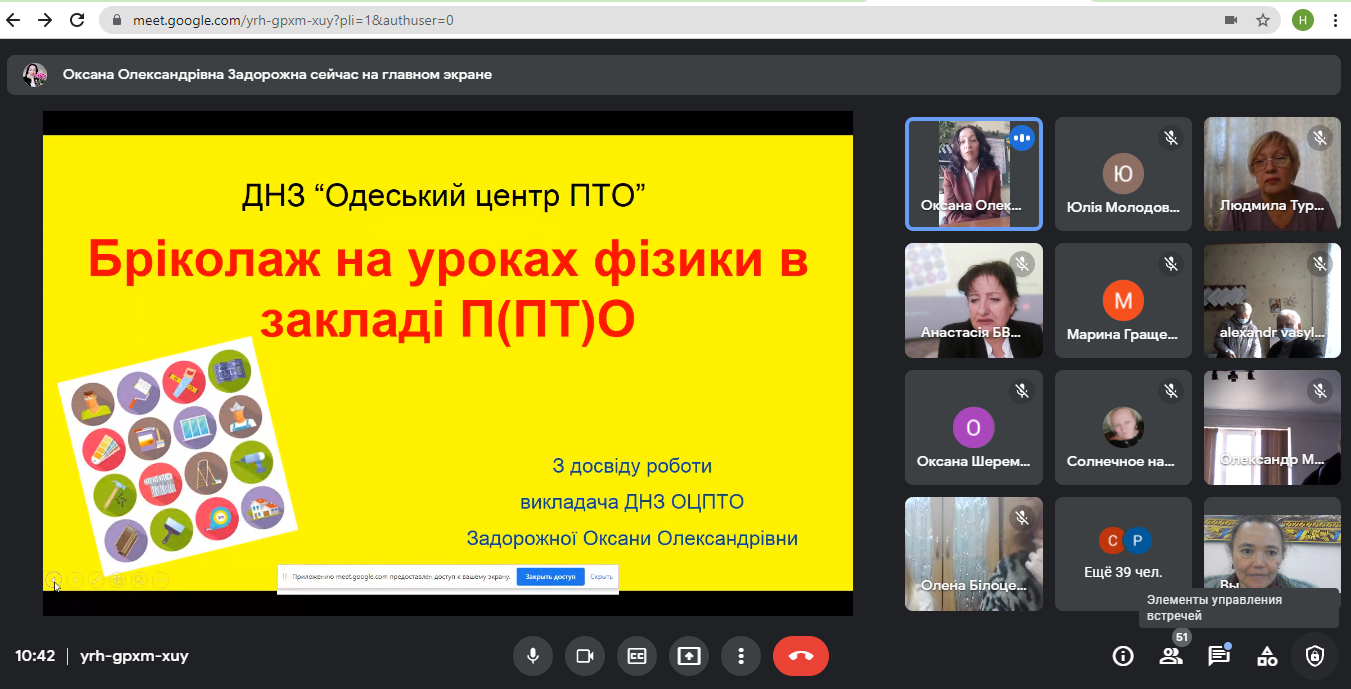Bookmark the page with the star icon
The image size is (1351, 689).
1263,20
